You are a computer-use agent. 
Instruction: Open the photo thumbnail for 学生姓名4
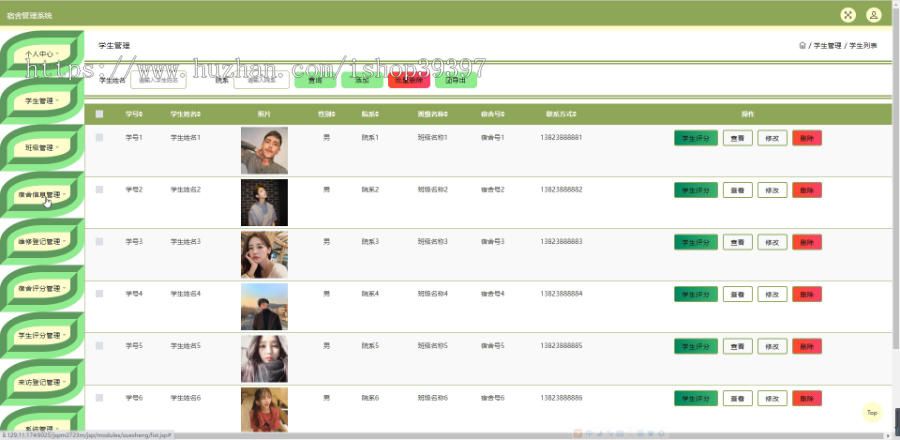click(x=264, y=307)
